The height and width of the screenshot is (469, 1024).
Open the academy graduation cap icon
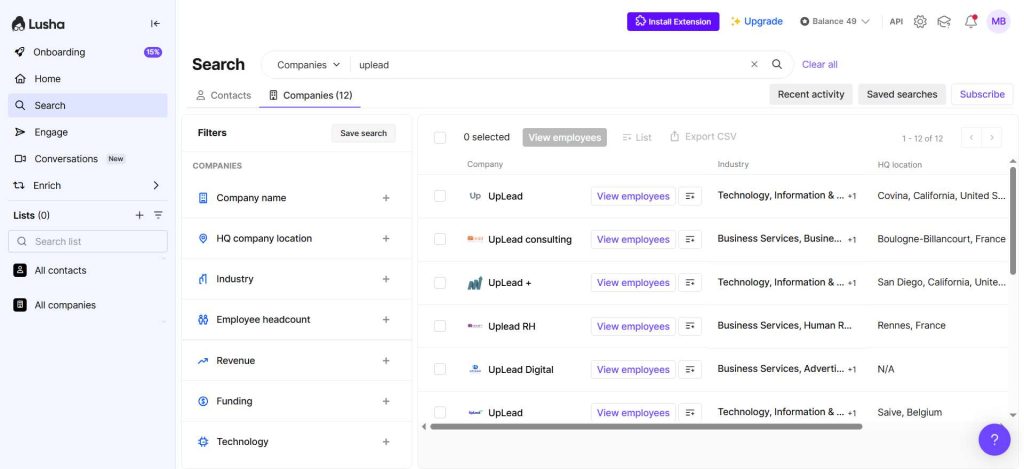944,22
